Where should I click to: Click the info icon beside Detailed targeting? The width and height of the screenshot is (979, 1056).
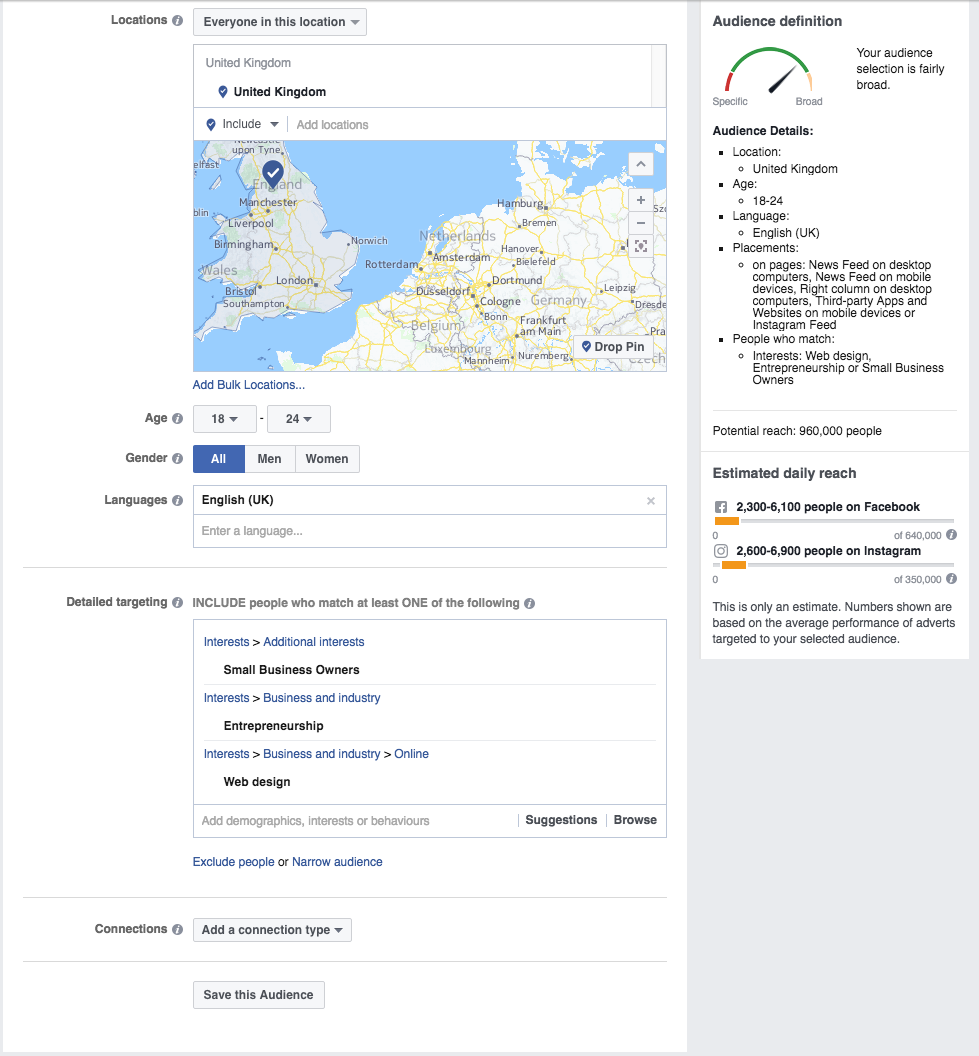[x=177, y=603]
